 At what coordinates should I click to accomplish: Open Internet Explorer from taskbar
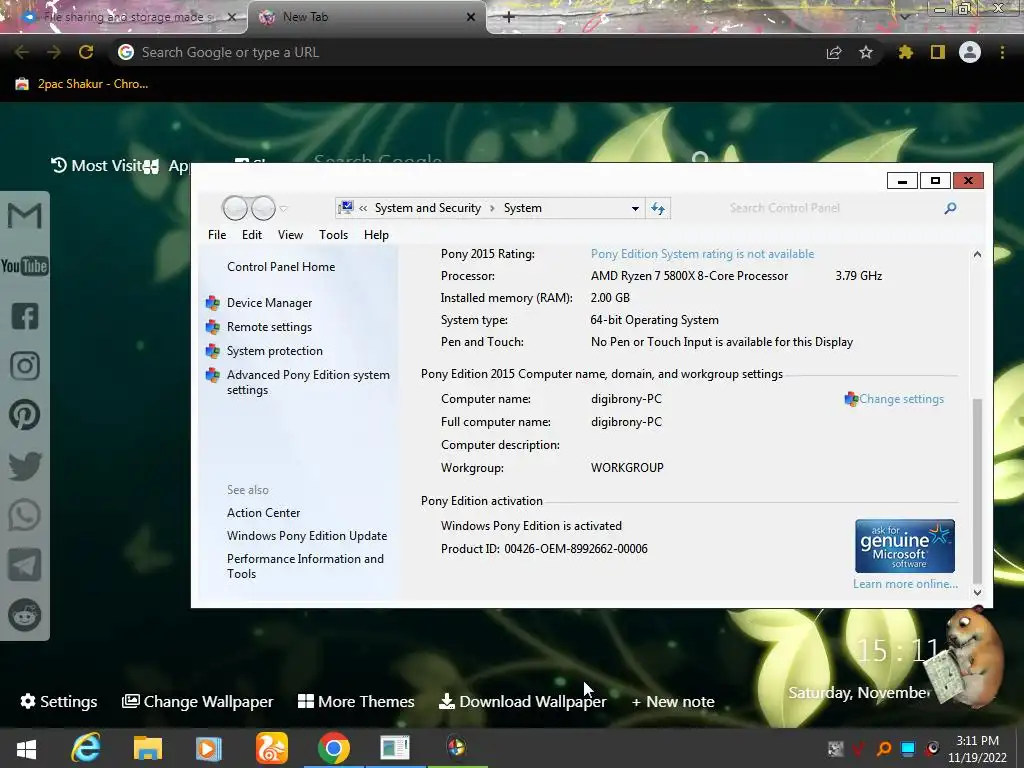(x=86, y=747)
